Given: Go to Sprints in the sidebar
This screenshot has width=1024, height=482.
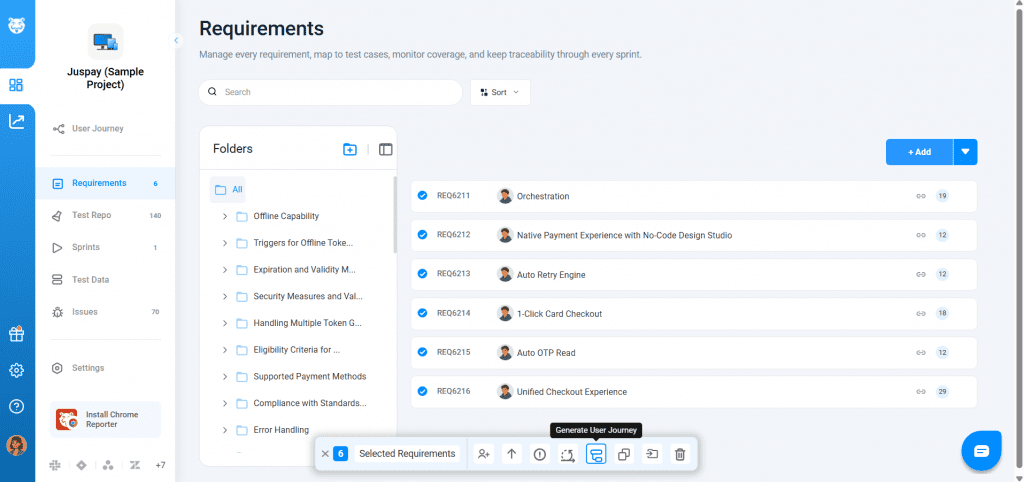Looking at the screenshot, I should pos(85,247).
